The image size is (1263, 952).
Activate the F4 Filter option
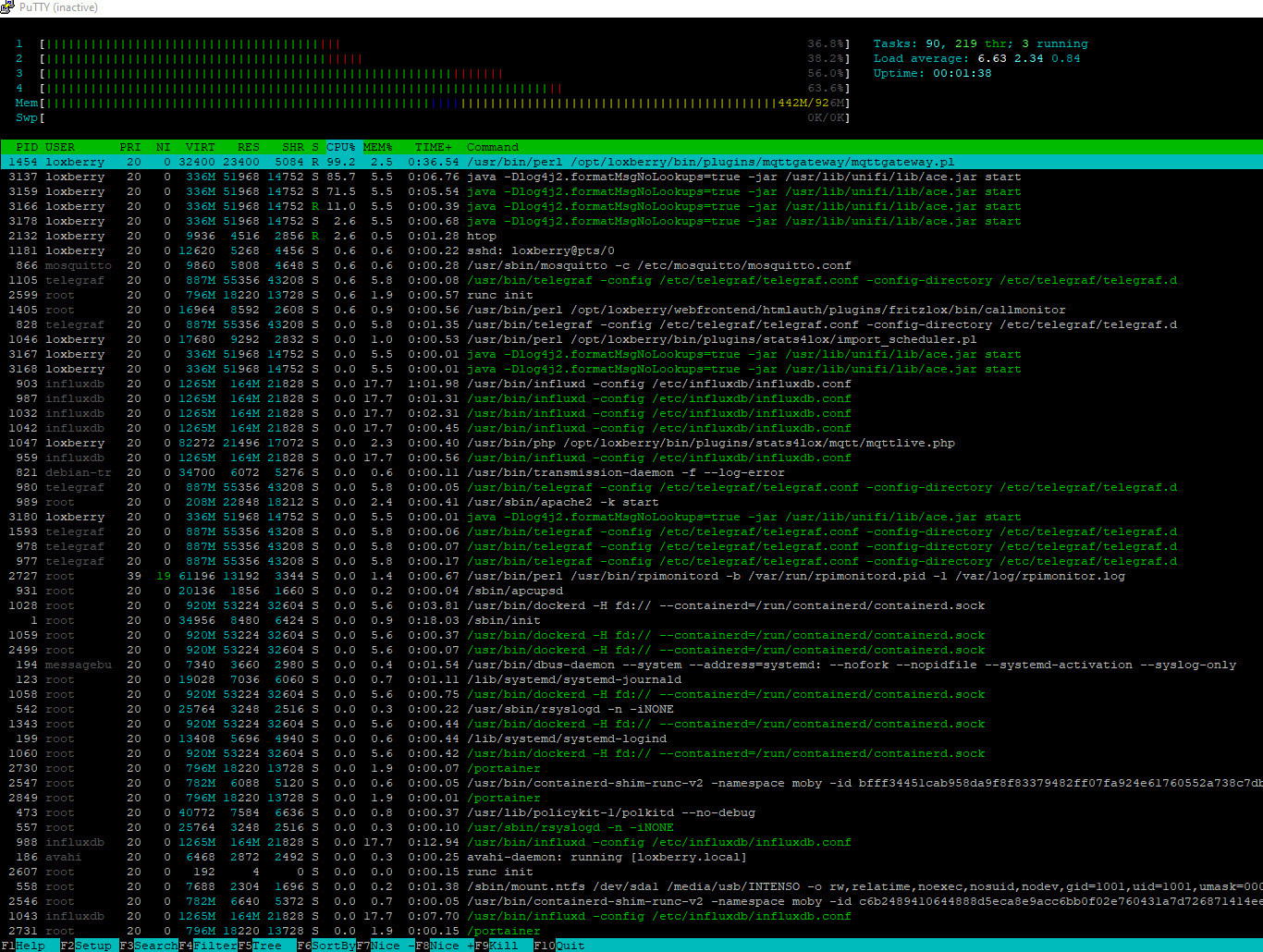(x=215, y=946)
